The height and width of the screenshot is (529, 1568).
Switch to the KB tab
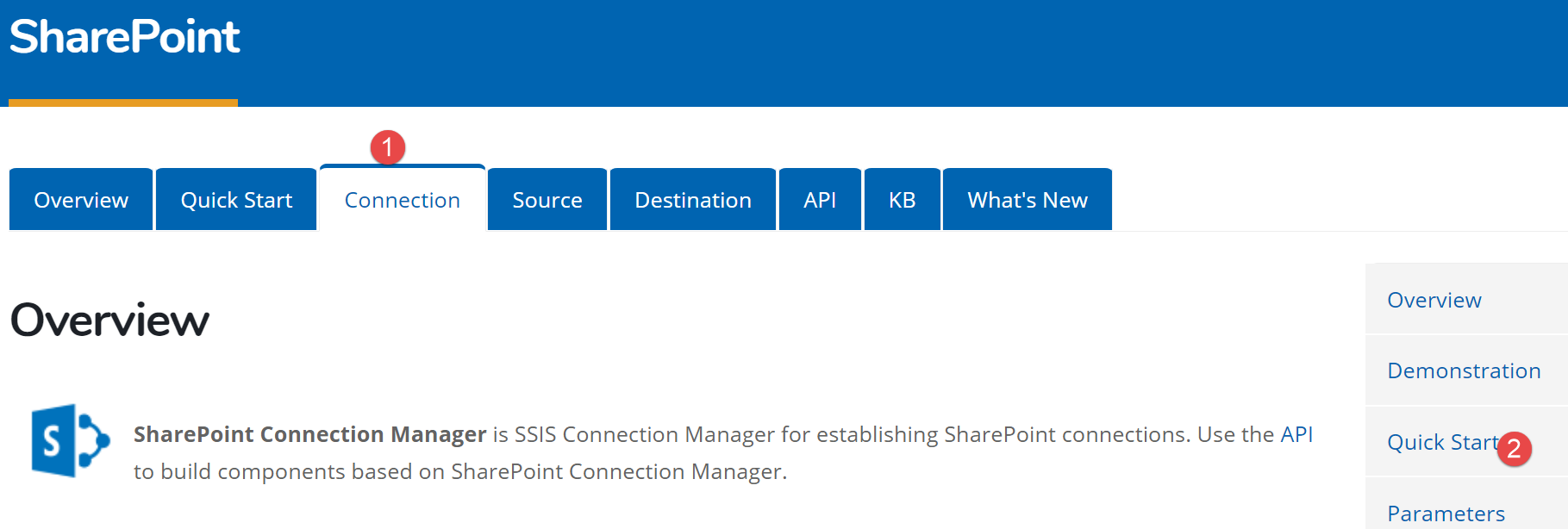[902, 200]
